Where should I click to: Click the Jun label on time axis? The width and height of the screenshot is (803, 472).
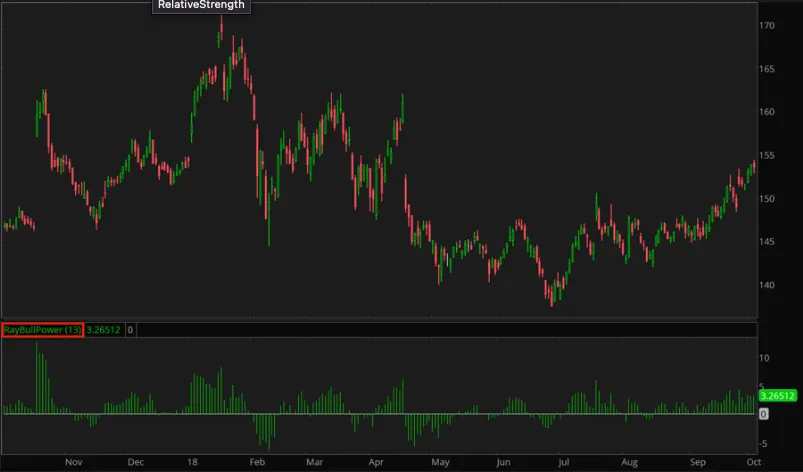pyautogui.click(x=503, y=462)
